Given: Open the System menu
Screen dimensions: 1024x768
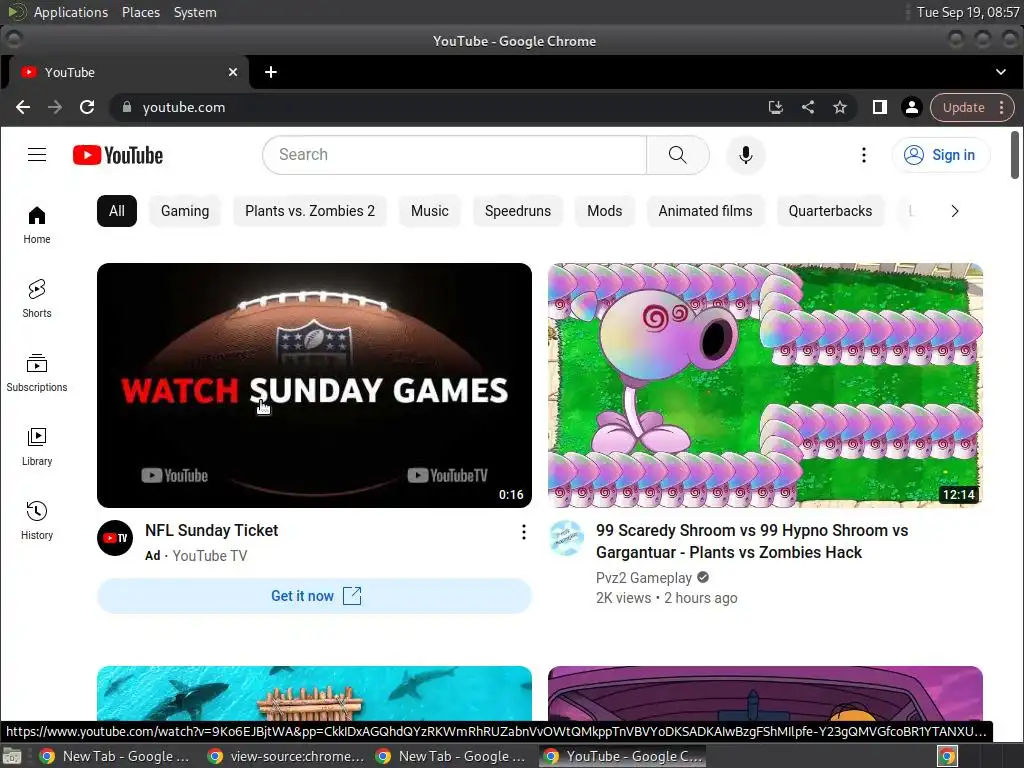Looking at the screenshot, I should tap(195, 12).
